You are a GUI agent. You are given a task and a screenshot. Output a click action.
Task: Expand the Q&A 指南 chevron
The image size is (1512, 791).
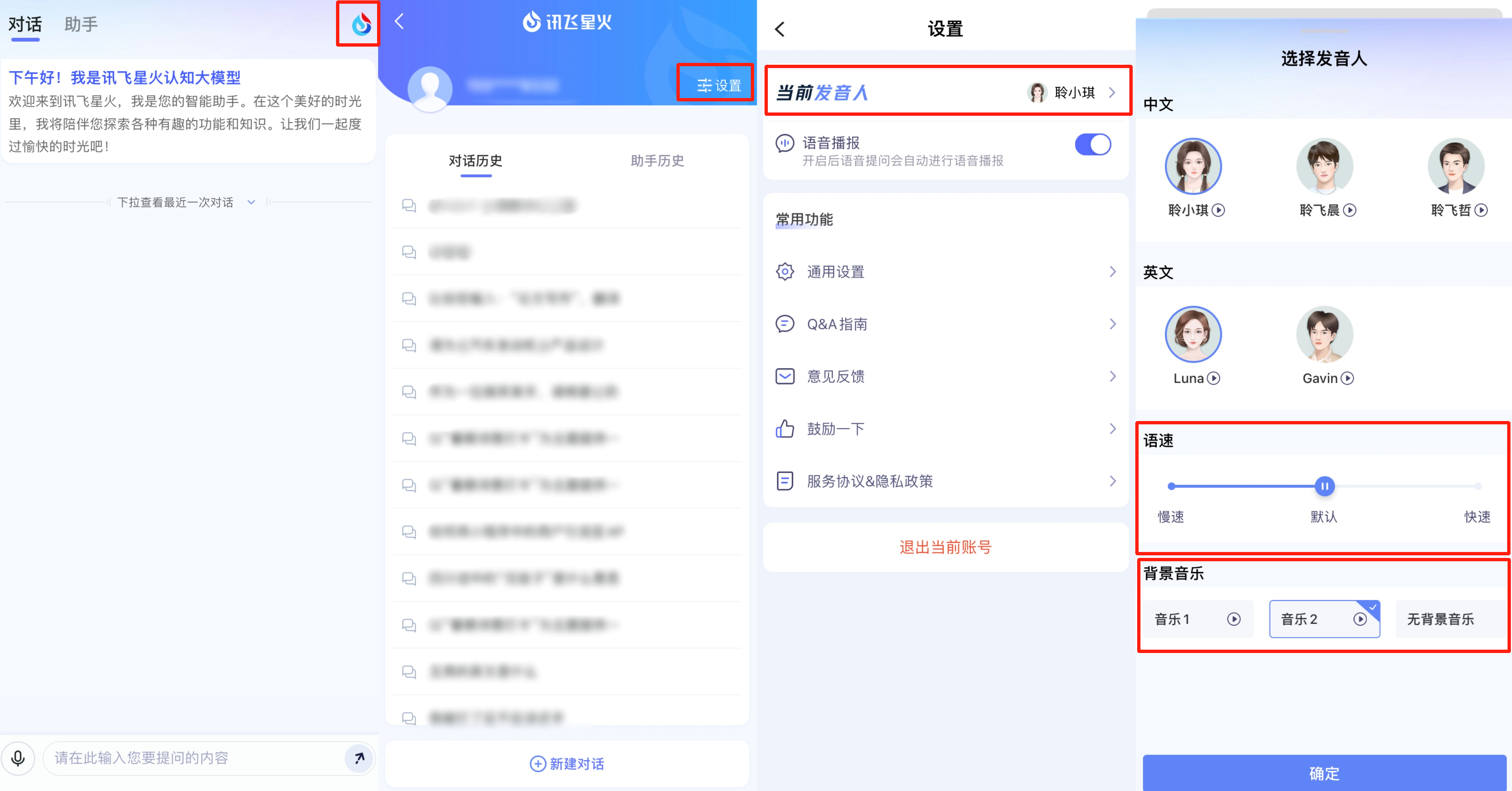[x=1113, y=324]
